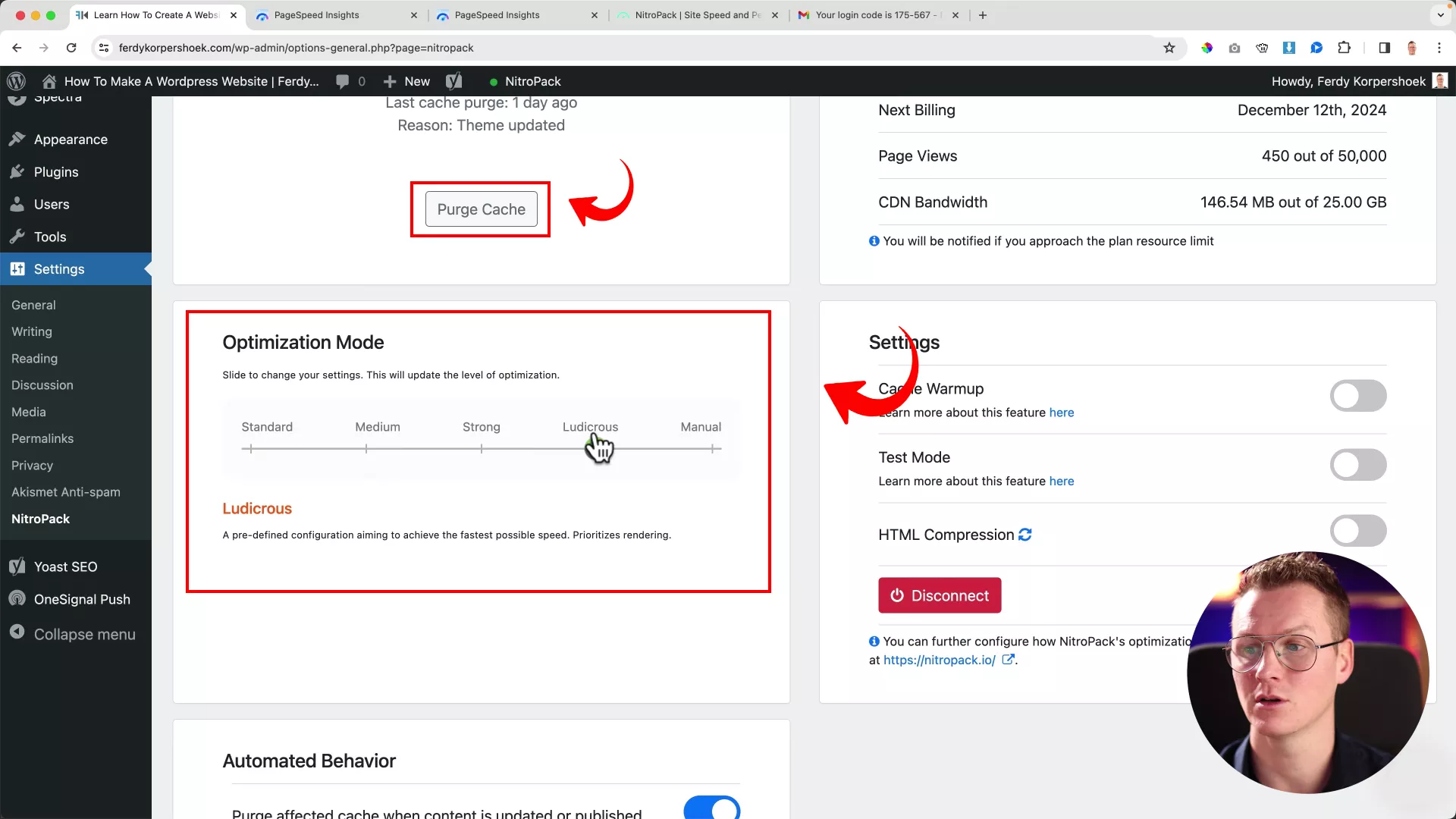Viewport: 1456px width, 819px height.
Task: Click the Purge Cache button
Action: click(x=481, y=209)
